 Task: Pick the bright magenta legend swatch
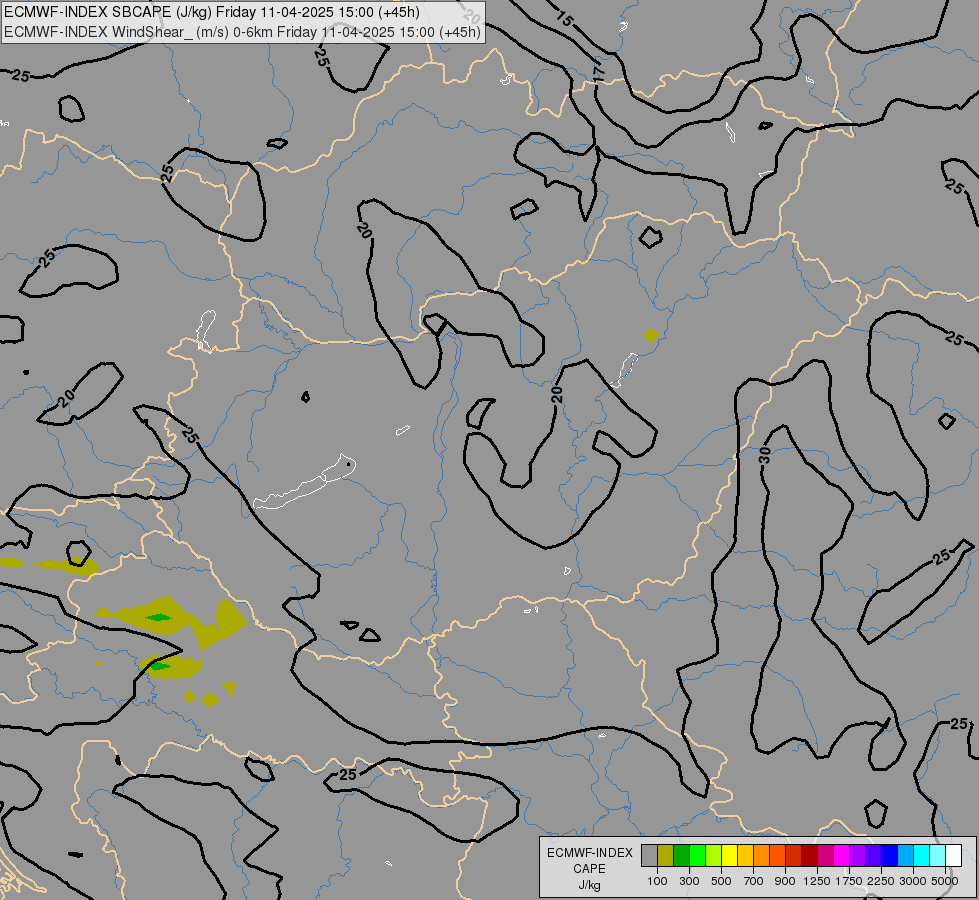pos(842,856)
